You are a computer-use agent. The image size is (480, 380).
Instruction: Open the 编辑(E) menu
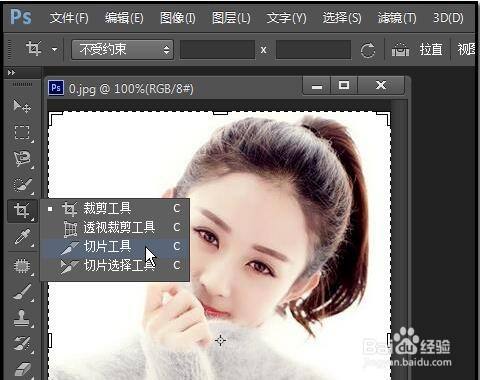coord(124,18)
